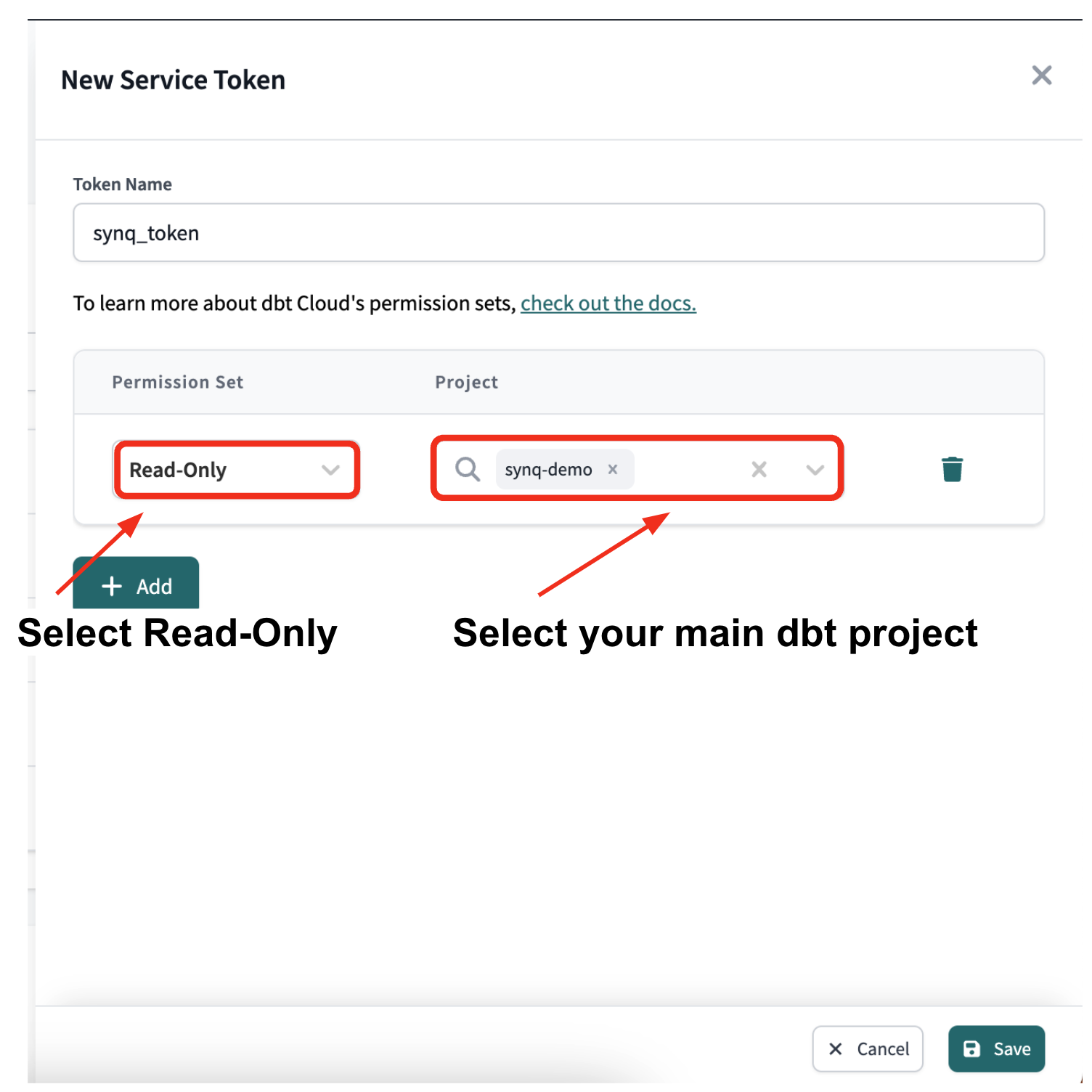Click the Token Name field label
This screenshot has width=1092, height=1092.
tap(122, 184)
